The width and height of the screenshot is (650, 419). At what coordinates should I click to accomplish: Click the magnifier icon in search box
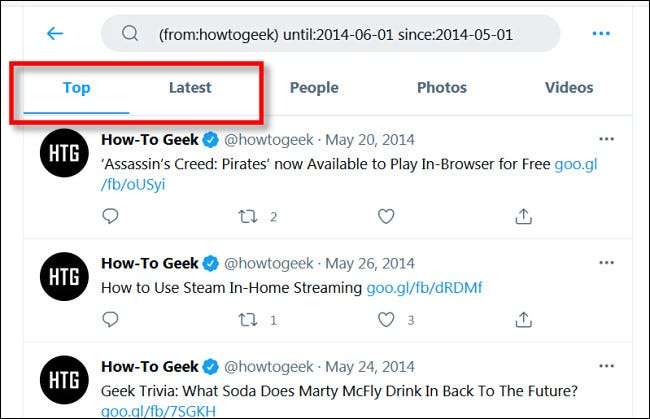(x=130, y=34)
